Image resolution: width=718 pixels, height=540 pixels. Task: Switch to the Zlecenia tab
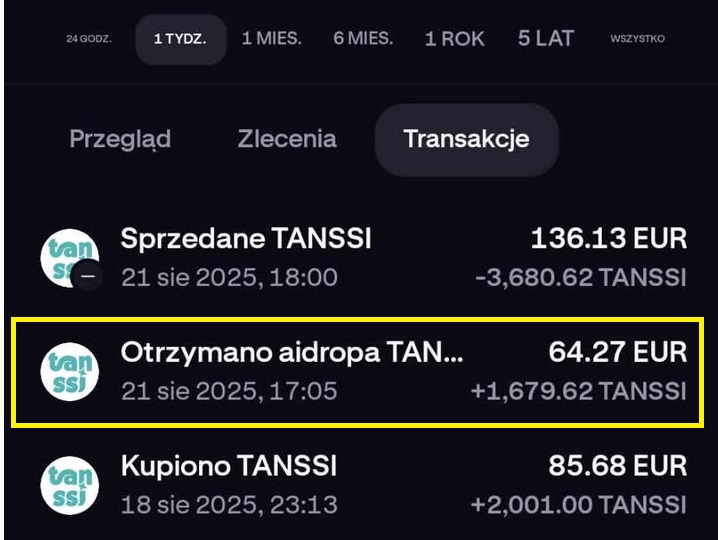pyautogui.click(x=287, y=139)
